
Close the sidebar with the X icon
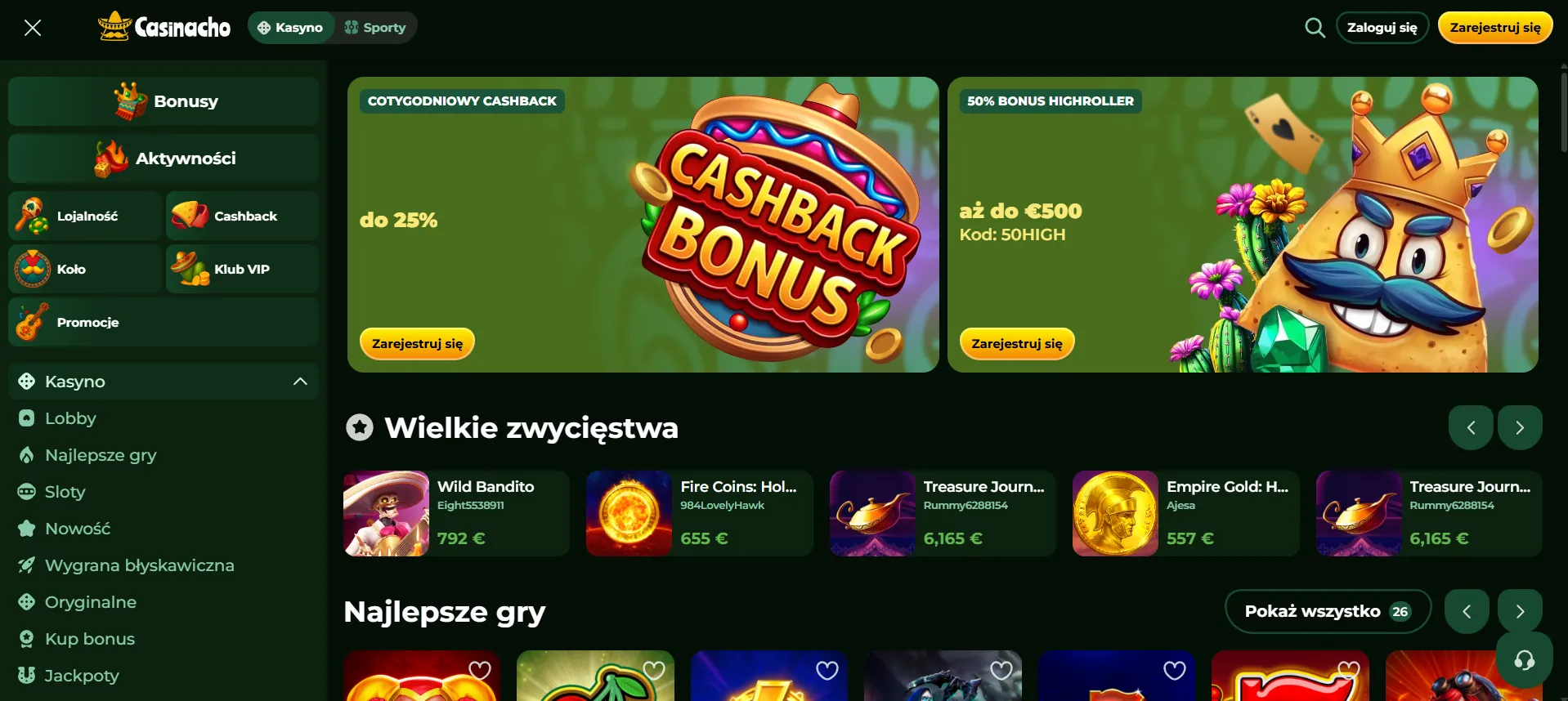(x=33, y=28)
